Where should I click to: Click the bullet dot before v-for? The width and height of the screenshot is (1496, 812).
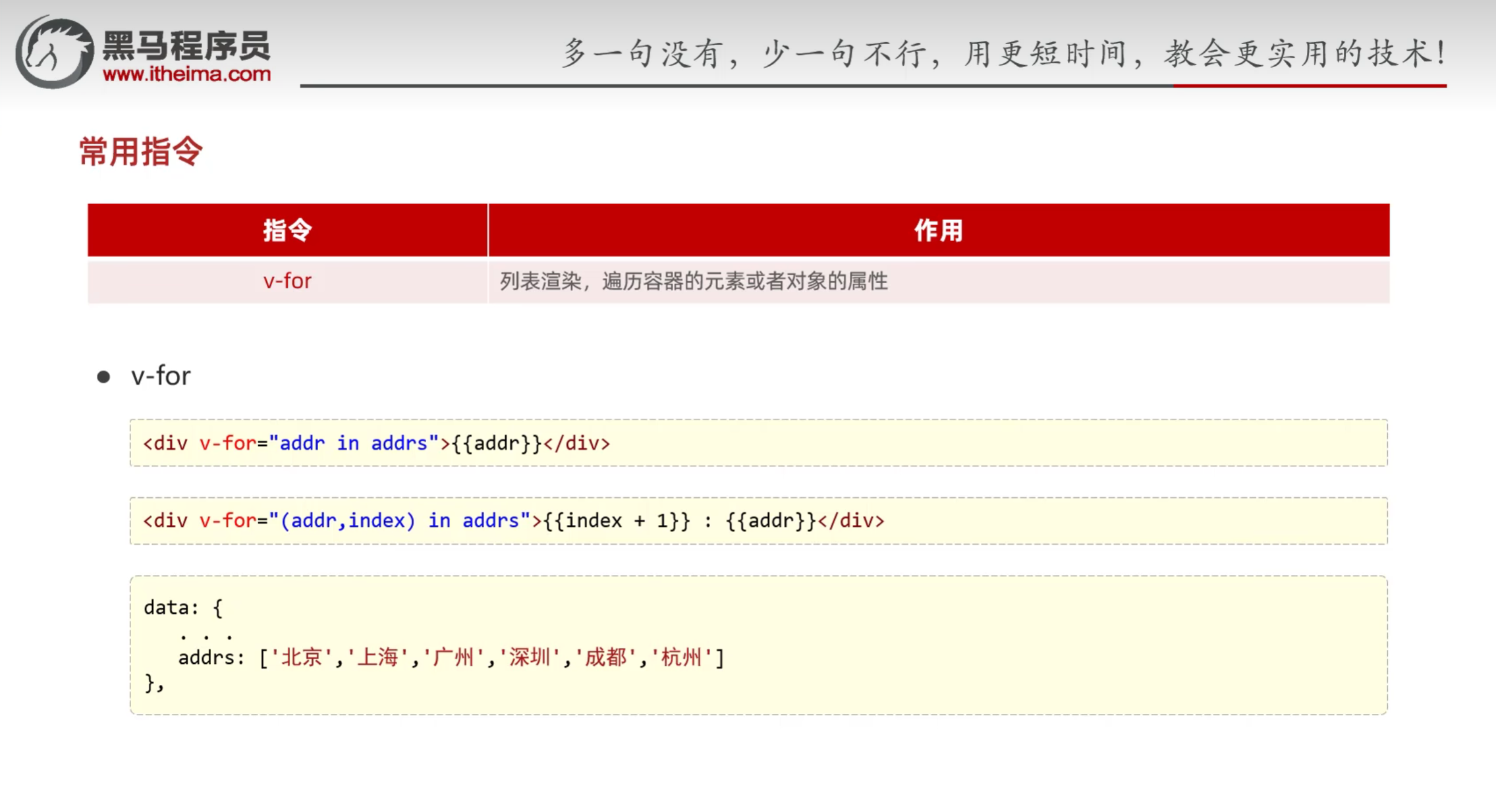[103, 377]
